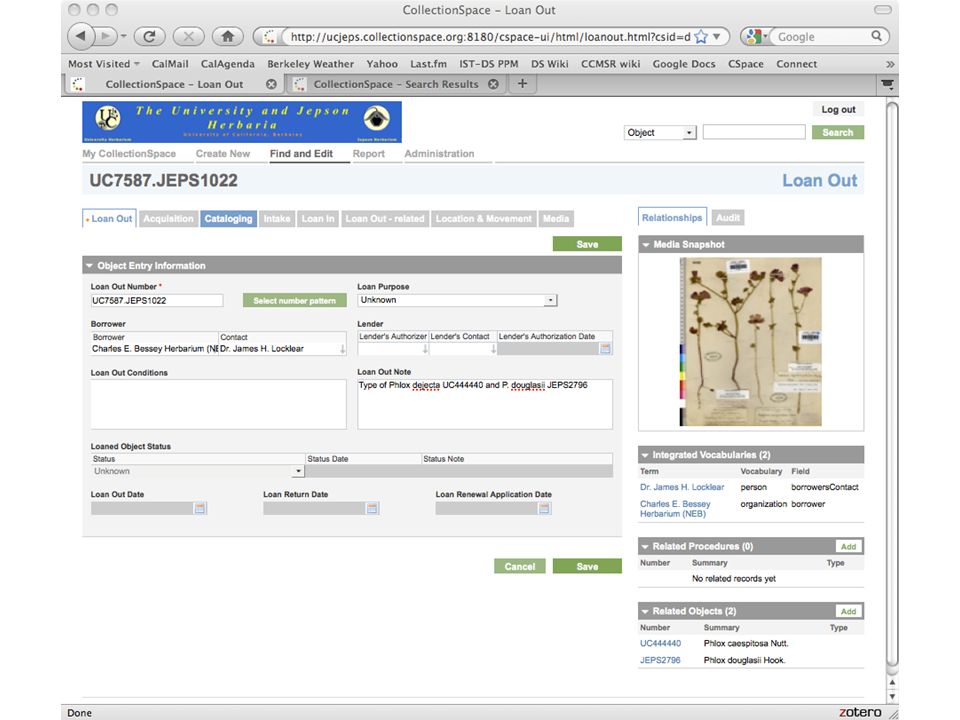Switch to the Cataloging tab

coord(228,219)
